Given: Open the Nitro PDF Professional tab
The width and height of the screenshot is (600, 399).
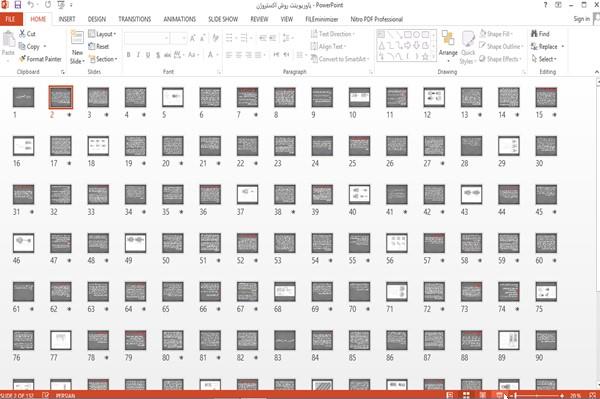Looking at the screenshot, I should [x=377, y=19].
